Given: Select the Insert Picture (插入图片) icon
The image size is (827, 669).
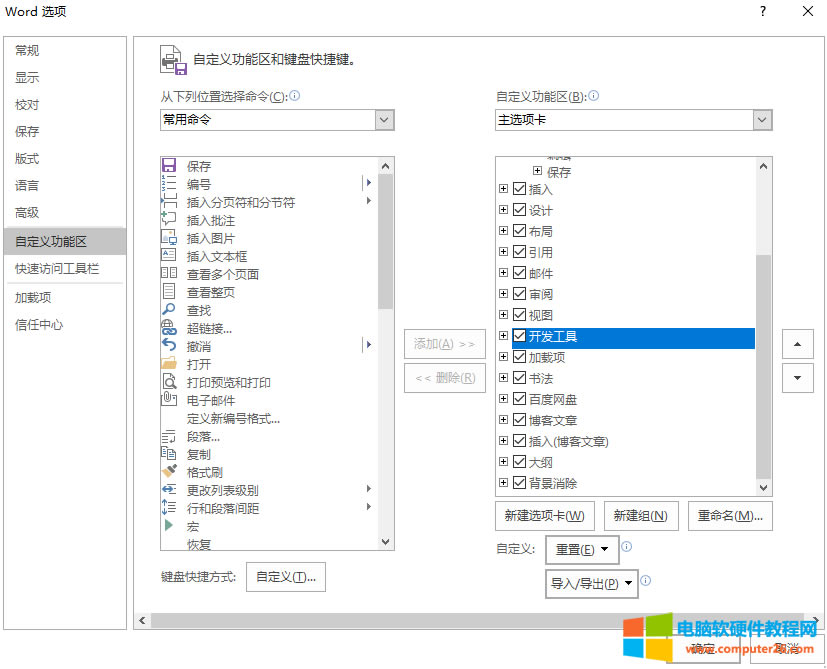Looking at the screenshot, I should pos(169,238).
